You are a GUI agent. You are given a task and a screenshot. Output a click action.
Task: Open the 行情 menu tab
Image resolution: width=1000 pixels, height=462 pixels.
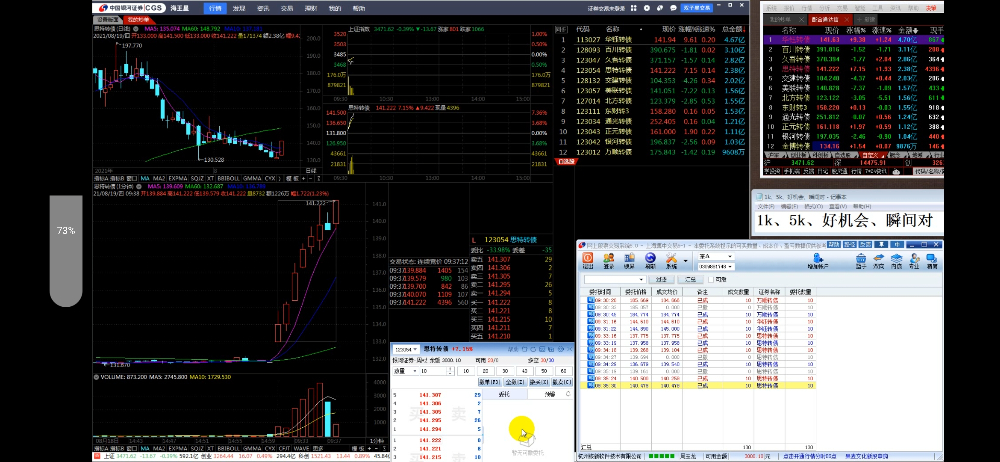(x=215, y=8)
